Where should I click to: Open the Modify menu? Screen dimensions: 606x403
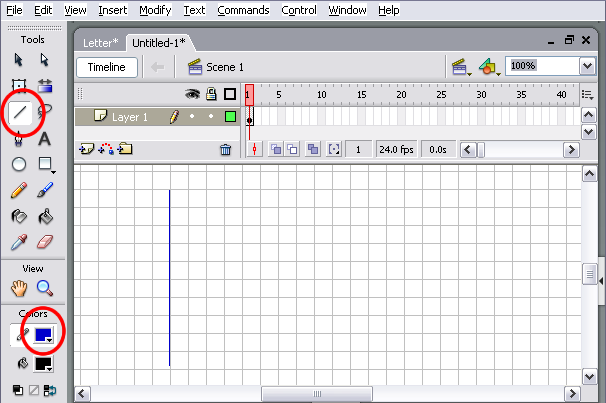click(155, 10)
